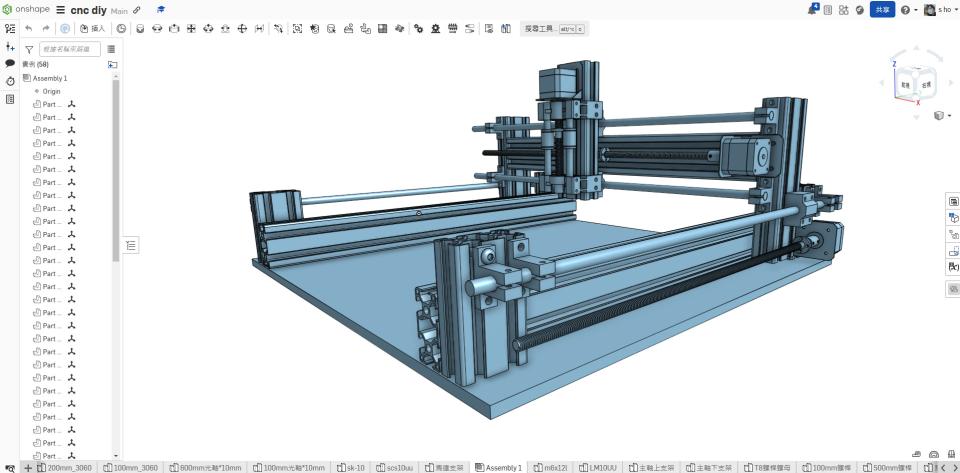The image size is (960, 473).
Task: Open the help menu dropdown
Action: [x=908, y=10]
